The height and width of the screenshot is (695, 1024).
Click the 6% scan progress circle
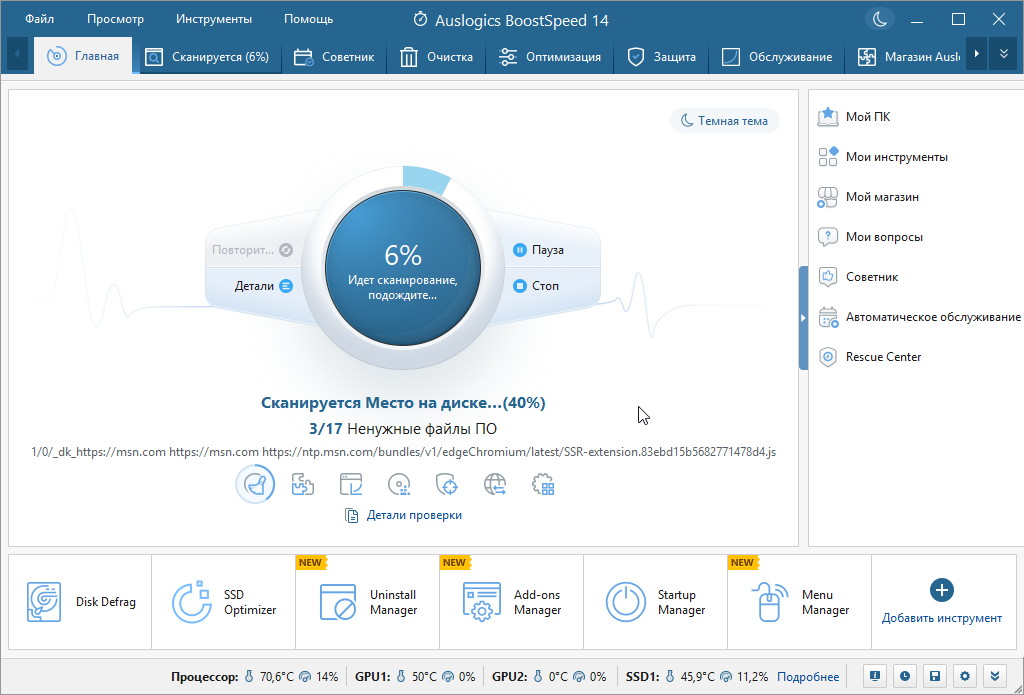[x=403, y=268]
